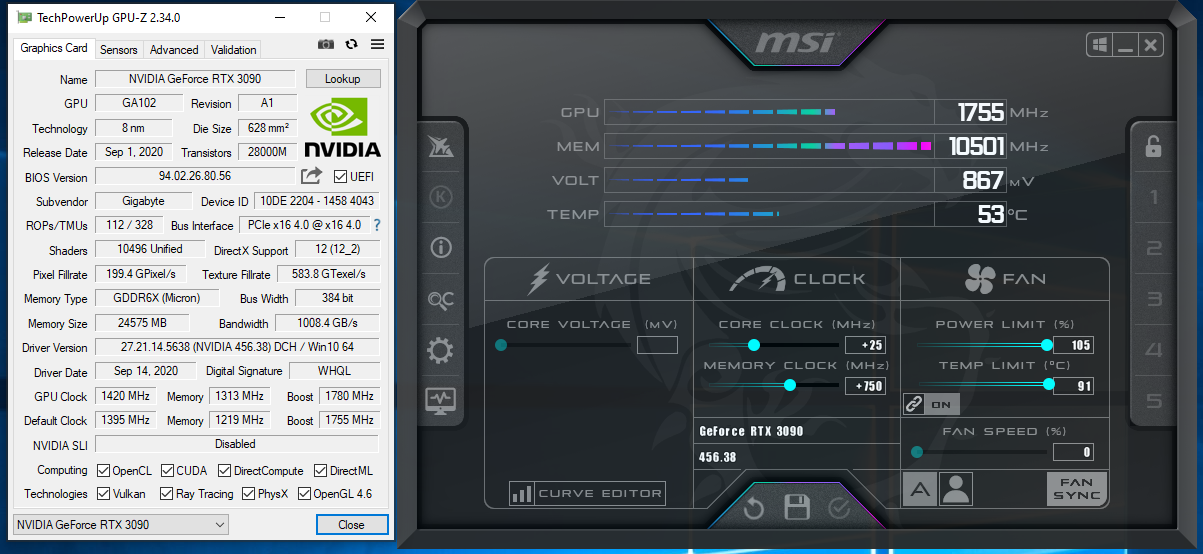Launch the OC Scanner icon
The width and height of the screenshot is (1203, 554).
click(x=441, y=299)
